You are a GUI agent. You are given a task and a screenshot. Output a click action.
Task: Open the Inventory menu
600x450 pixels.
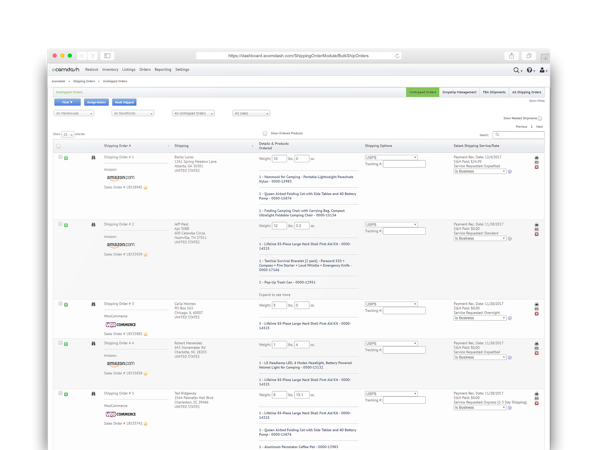pyautogui.click(x=109, y=70)
